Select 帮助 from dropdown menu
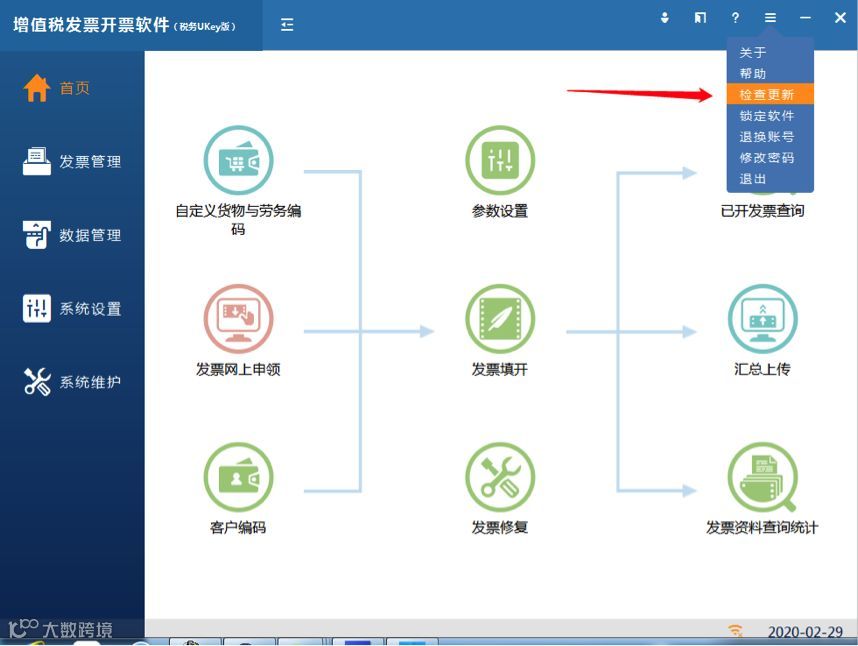This screenshot has height=646, width=858. (770, 73)
